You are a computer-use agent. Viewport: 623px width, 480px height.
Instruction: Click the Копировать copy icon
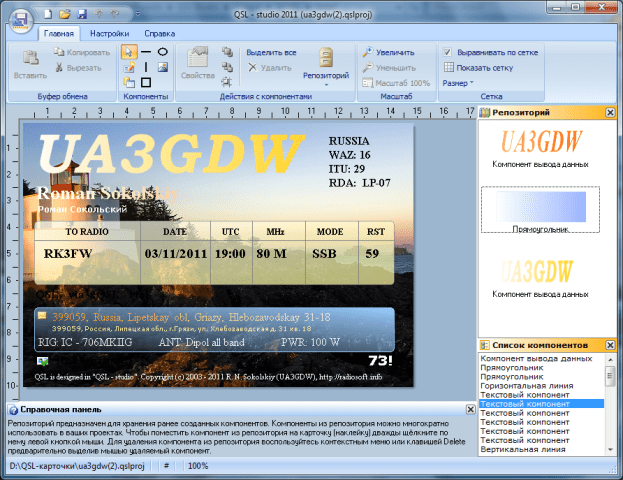(59, 52)
